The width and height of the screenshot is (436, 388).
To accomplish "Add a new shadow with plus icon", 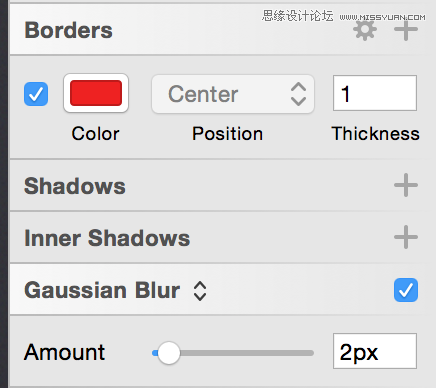I will tap(406, 185).
